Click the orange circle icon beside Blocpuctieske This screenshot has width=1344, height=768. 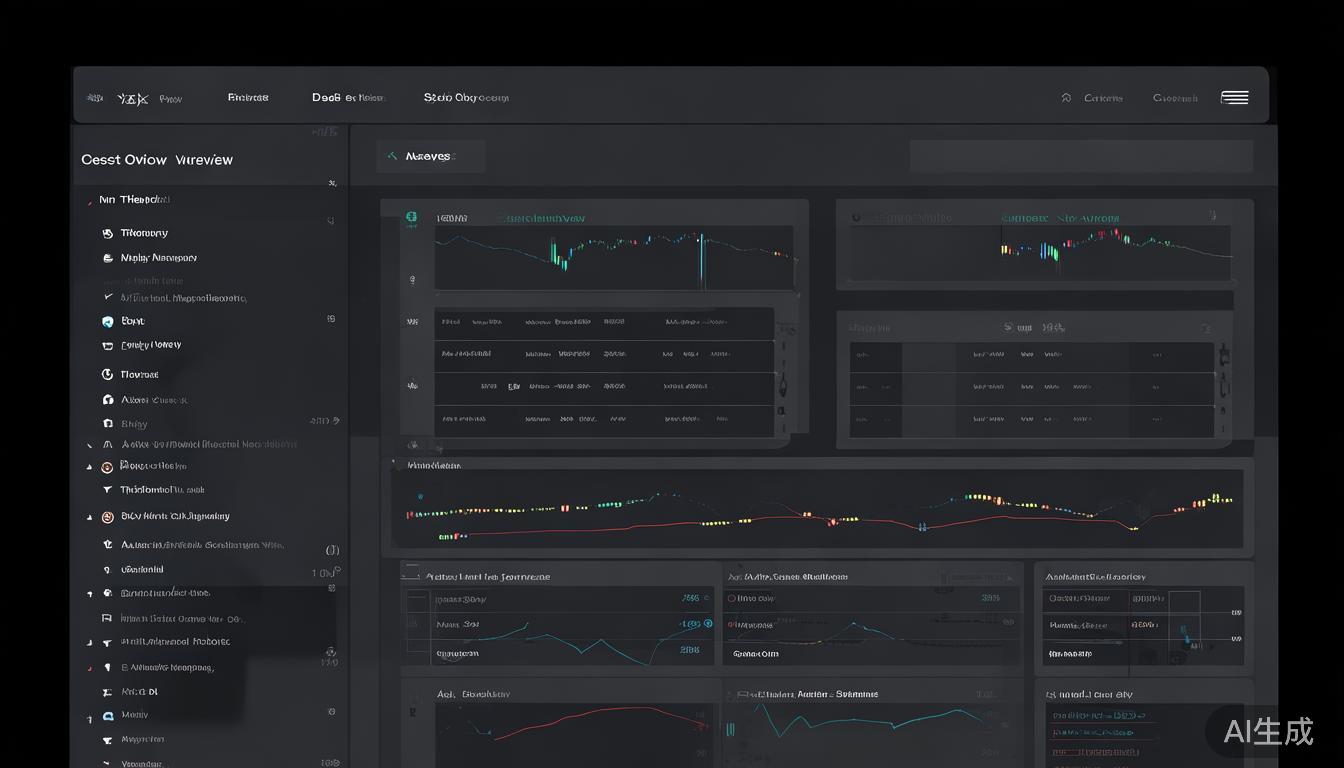click(107, 466)
